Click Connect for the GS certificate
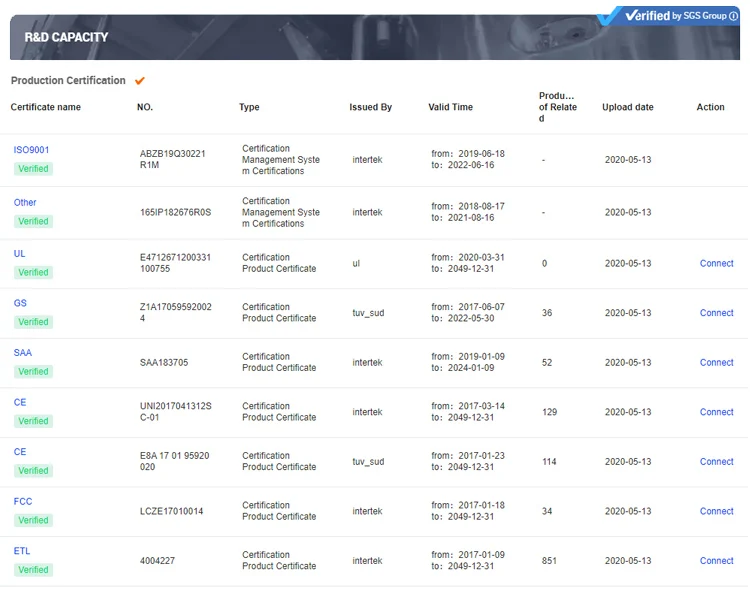750x603 pixels. coord(716,313)
